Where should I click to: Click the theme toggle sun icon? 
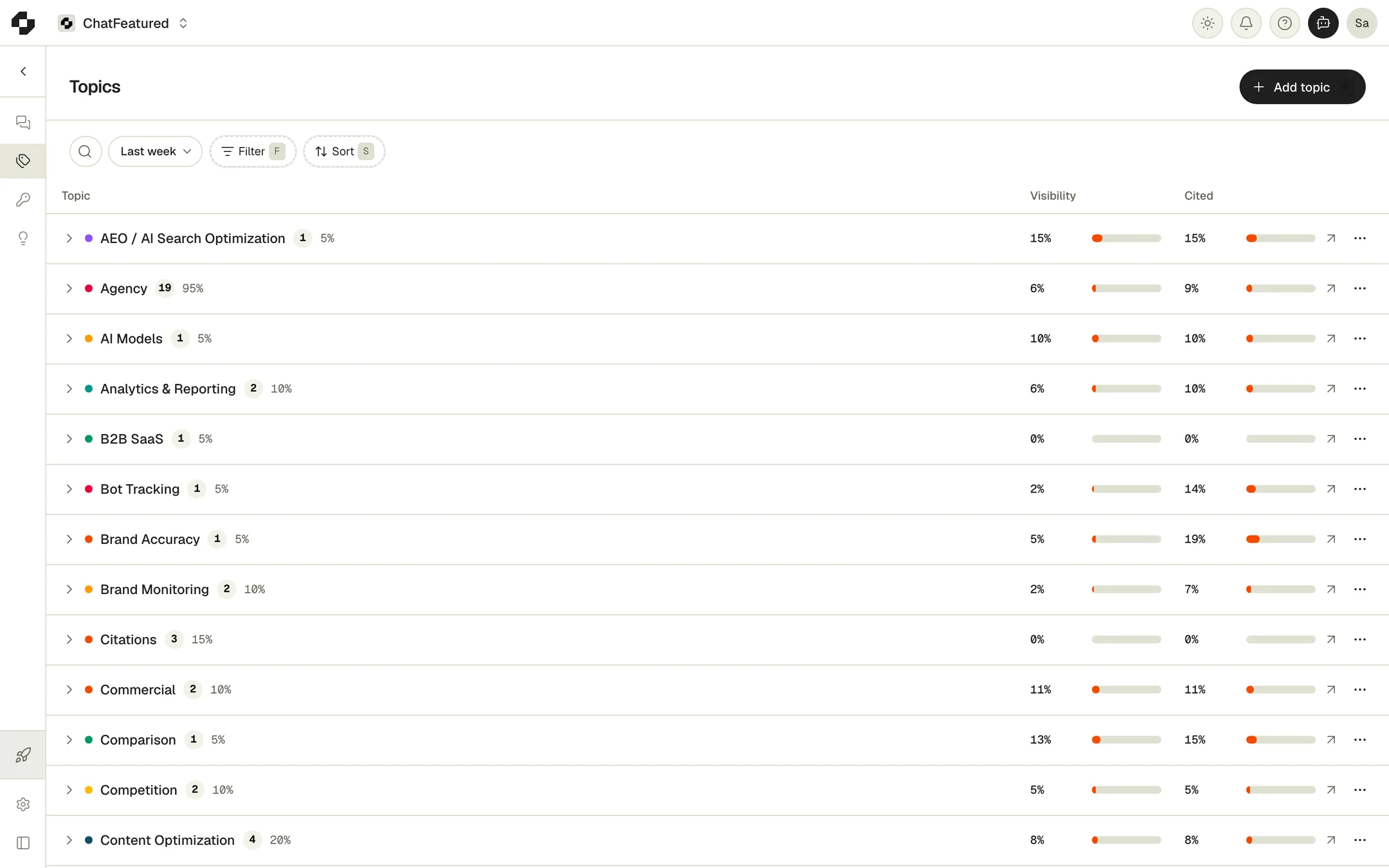pos(1207,23)
